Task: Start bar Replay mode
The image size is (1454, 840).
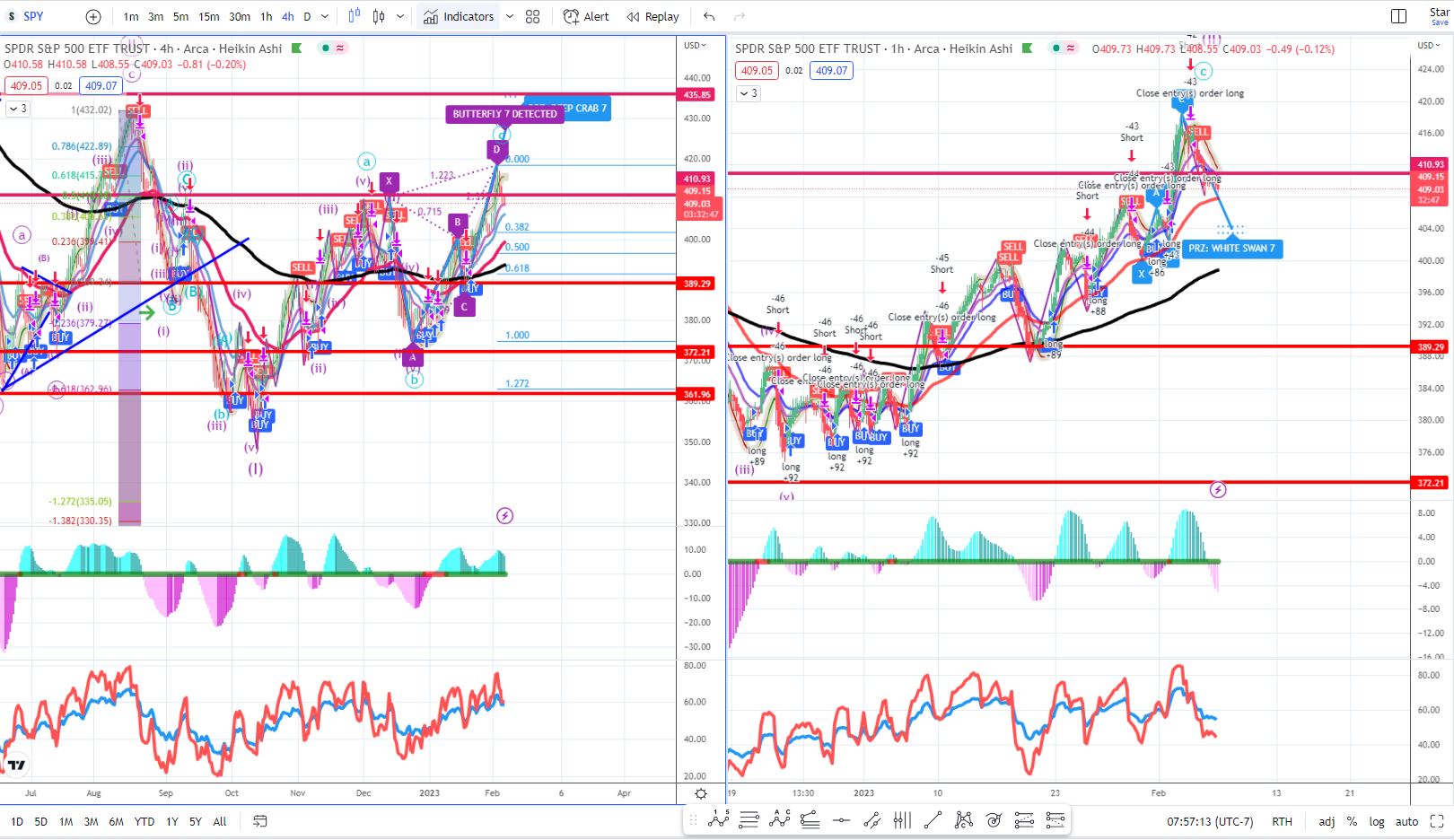Action: tap(653, 16)
